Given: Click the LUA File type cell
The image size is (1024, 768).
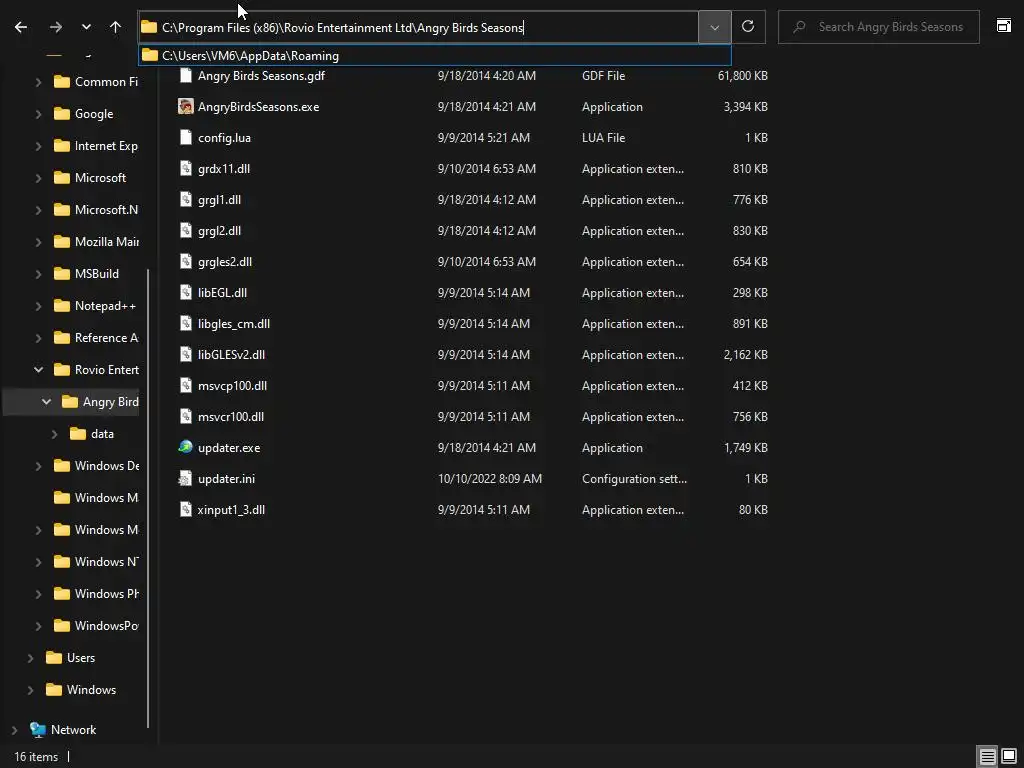Looking at the screenshot, I should click(x=603, y=138).
